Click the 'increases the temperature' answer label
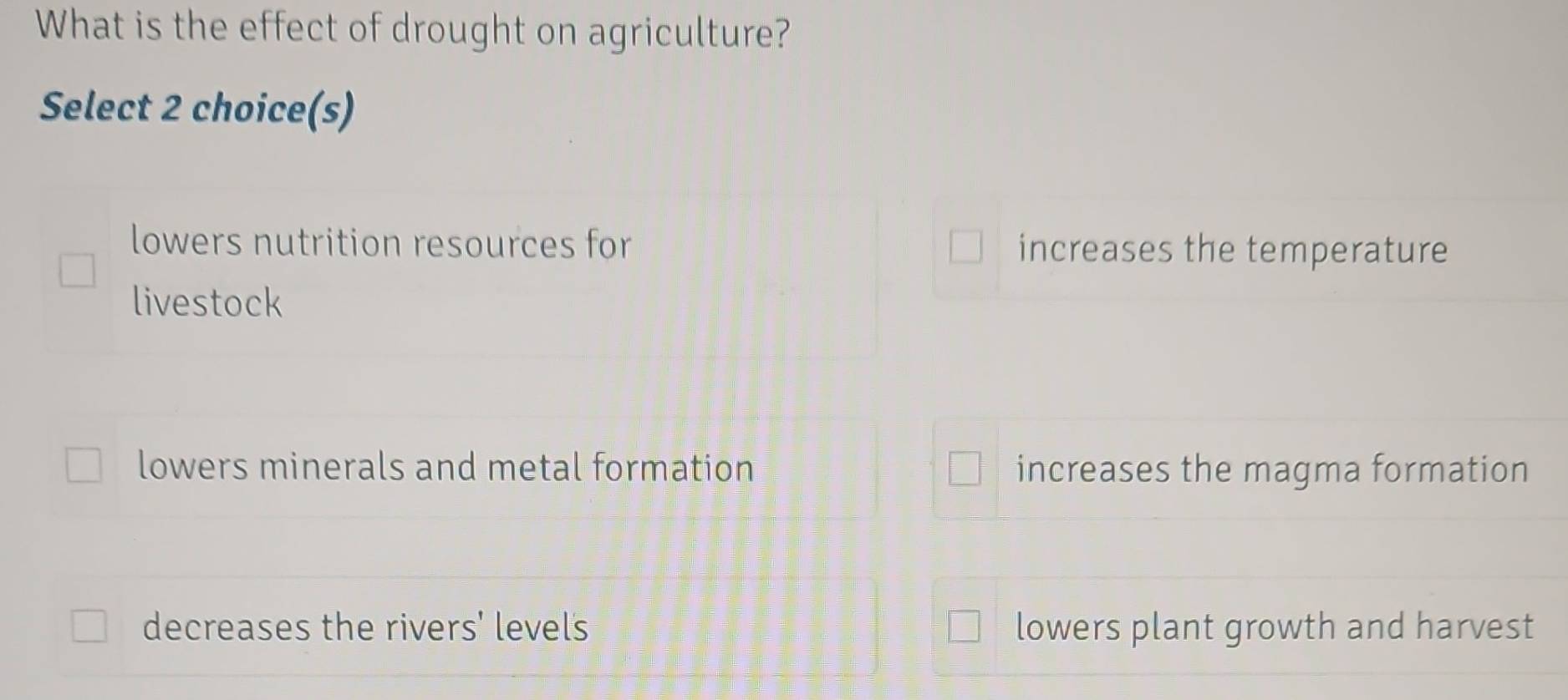This screenshot has width=1568, height=700. click(x=1232, y=250)
